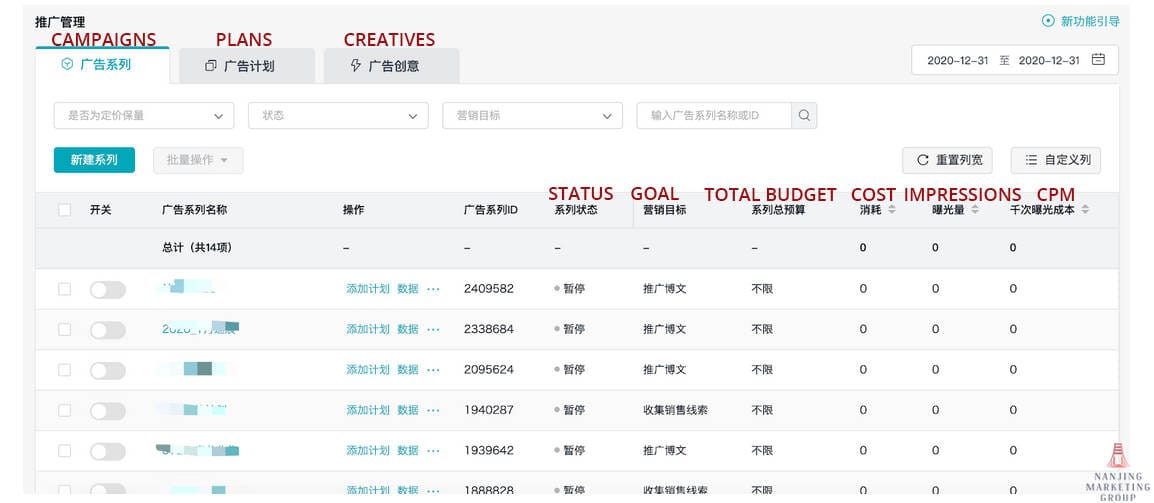Click the ID cell 1939642

pyautogui.click(x=489, y=451)
